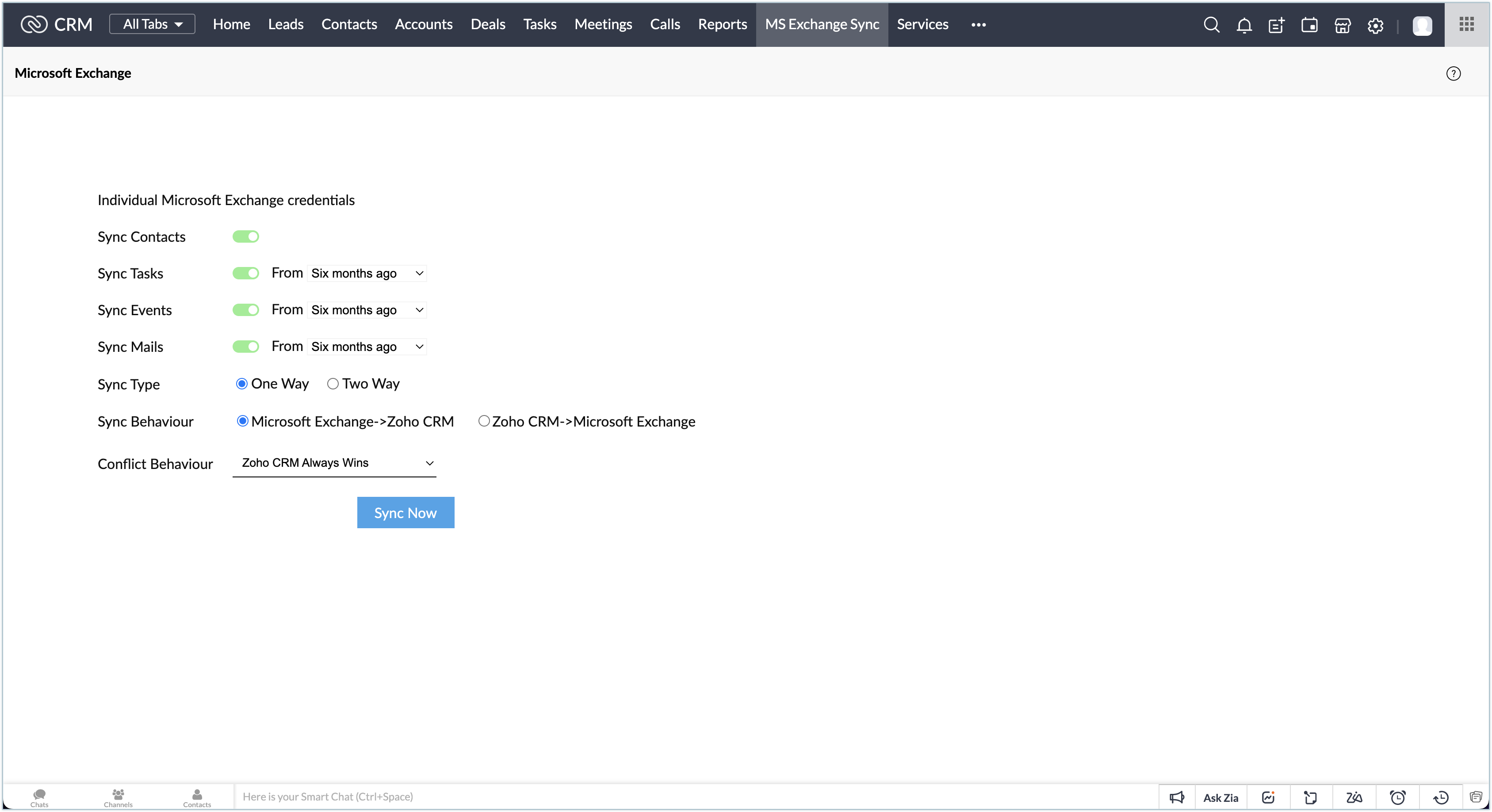Open the notifications bell
This screenshot has height=812, width=1492.
coord(1243,25)
